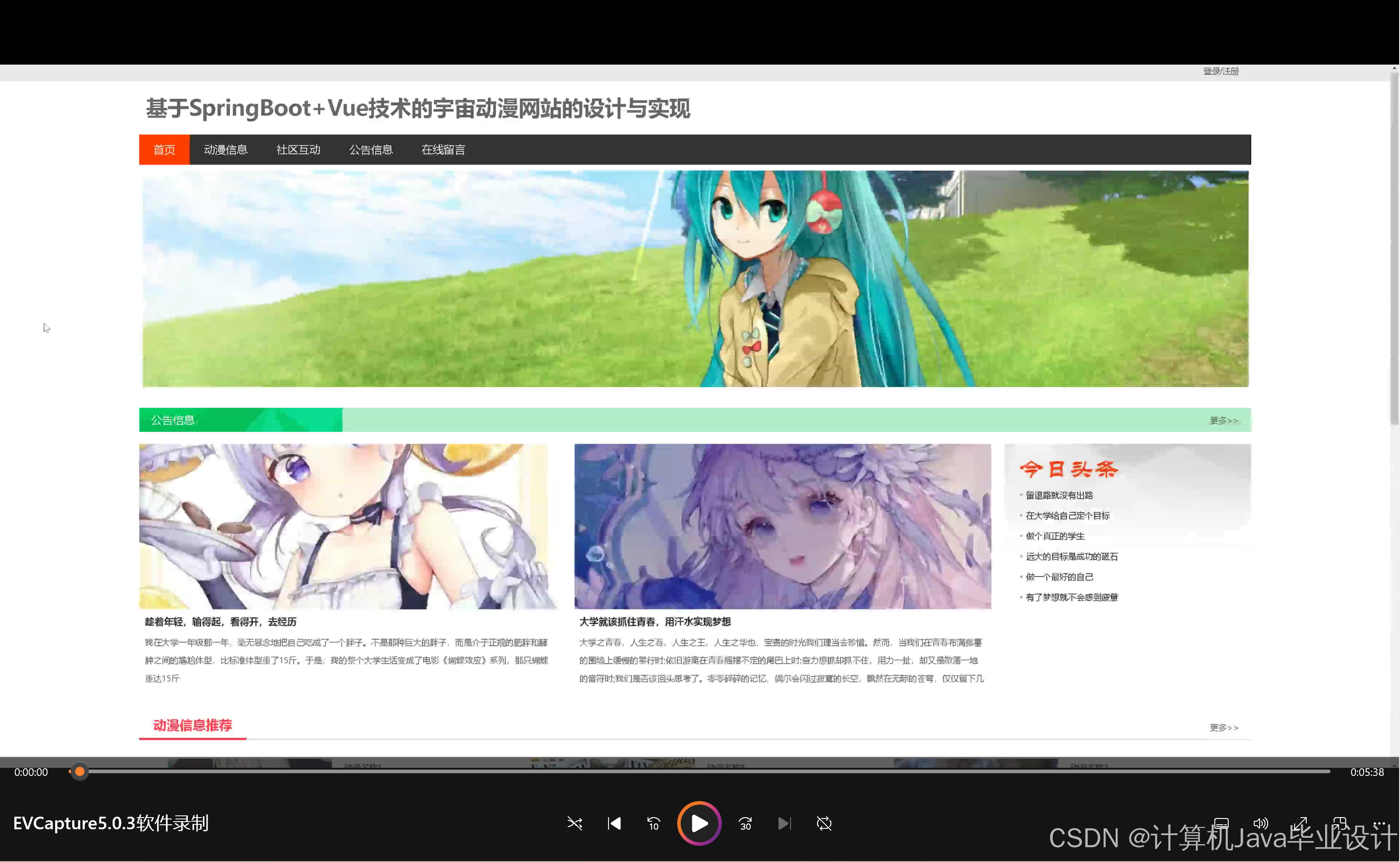Toggle shuffle playback
Screen dimensions: 1400x862
(x=574, y=823)
